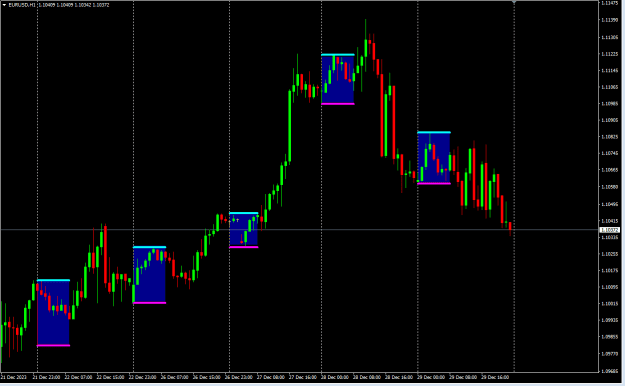This screenshot has height=386, width=625.
Task: Click the small arrow beside EURUSD,H1 title
Action: [x=4, y=5]
